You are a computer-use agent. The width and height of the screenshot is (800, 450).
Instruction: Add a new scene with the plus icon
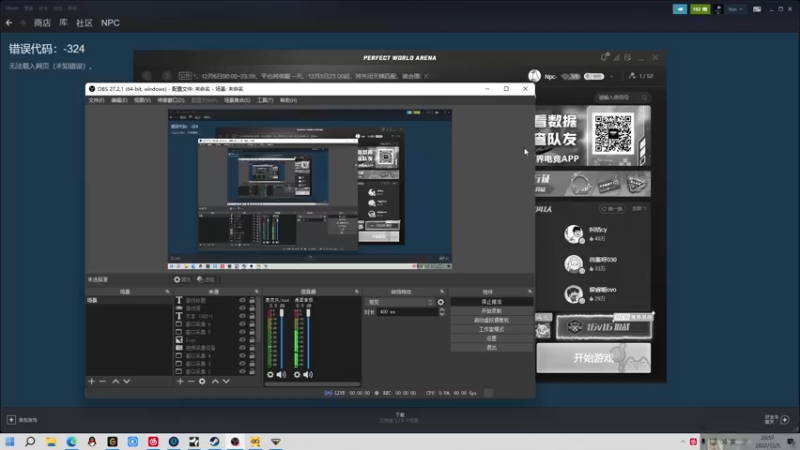tap(91, 381)
